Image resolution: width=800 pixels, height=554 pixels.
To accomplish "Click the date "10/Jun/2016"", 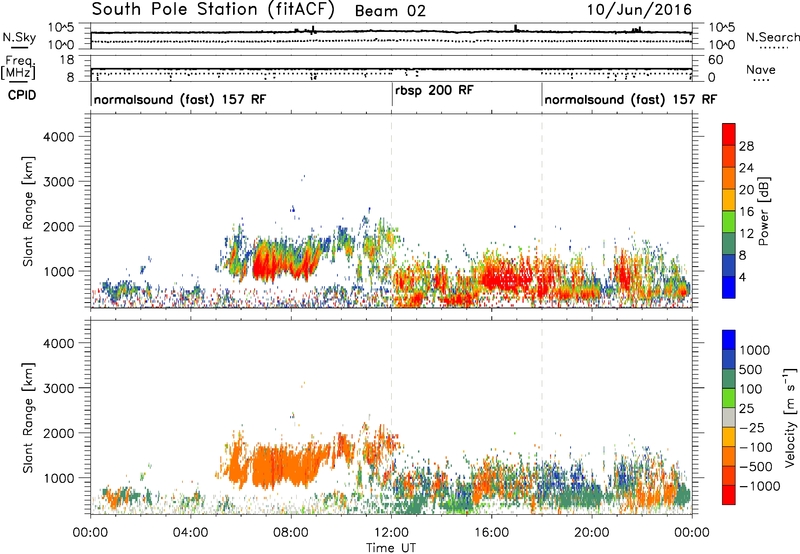I will coord(639,10).
